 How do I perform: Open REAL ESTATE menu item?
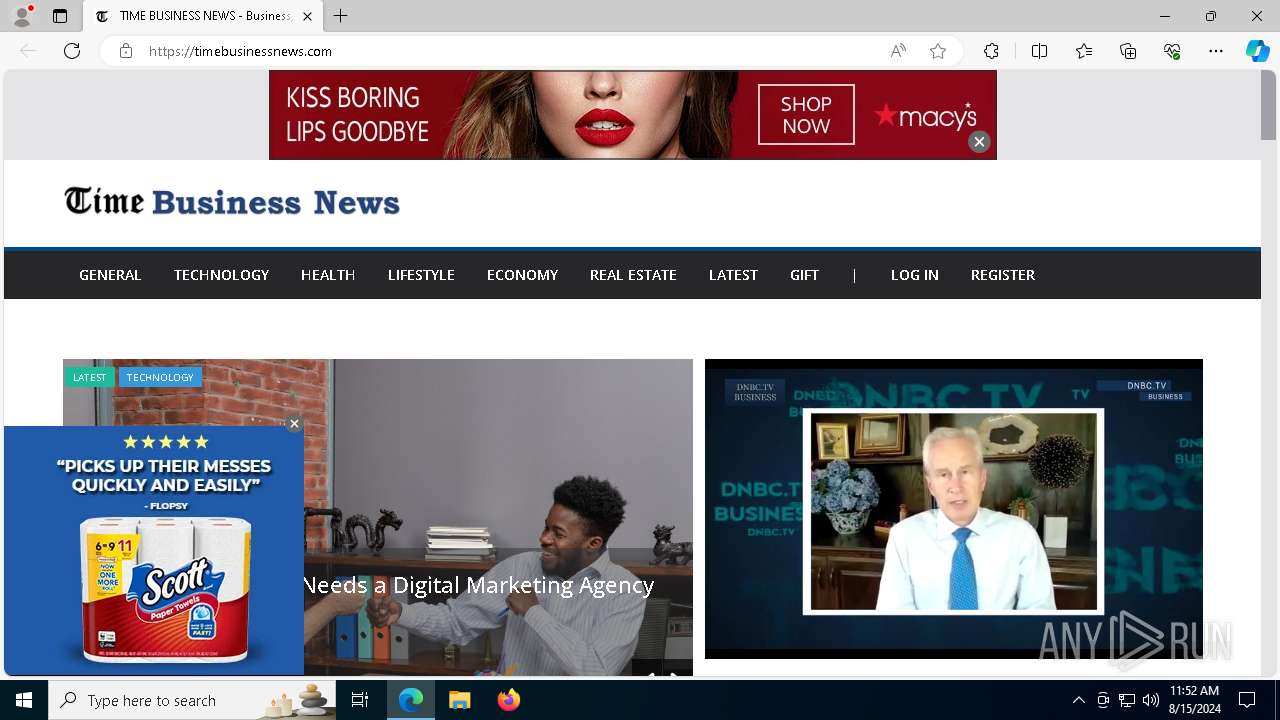pyautogui.click(x=633, y=275)
